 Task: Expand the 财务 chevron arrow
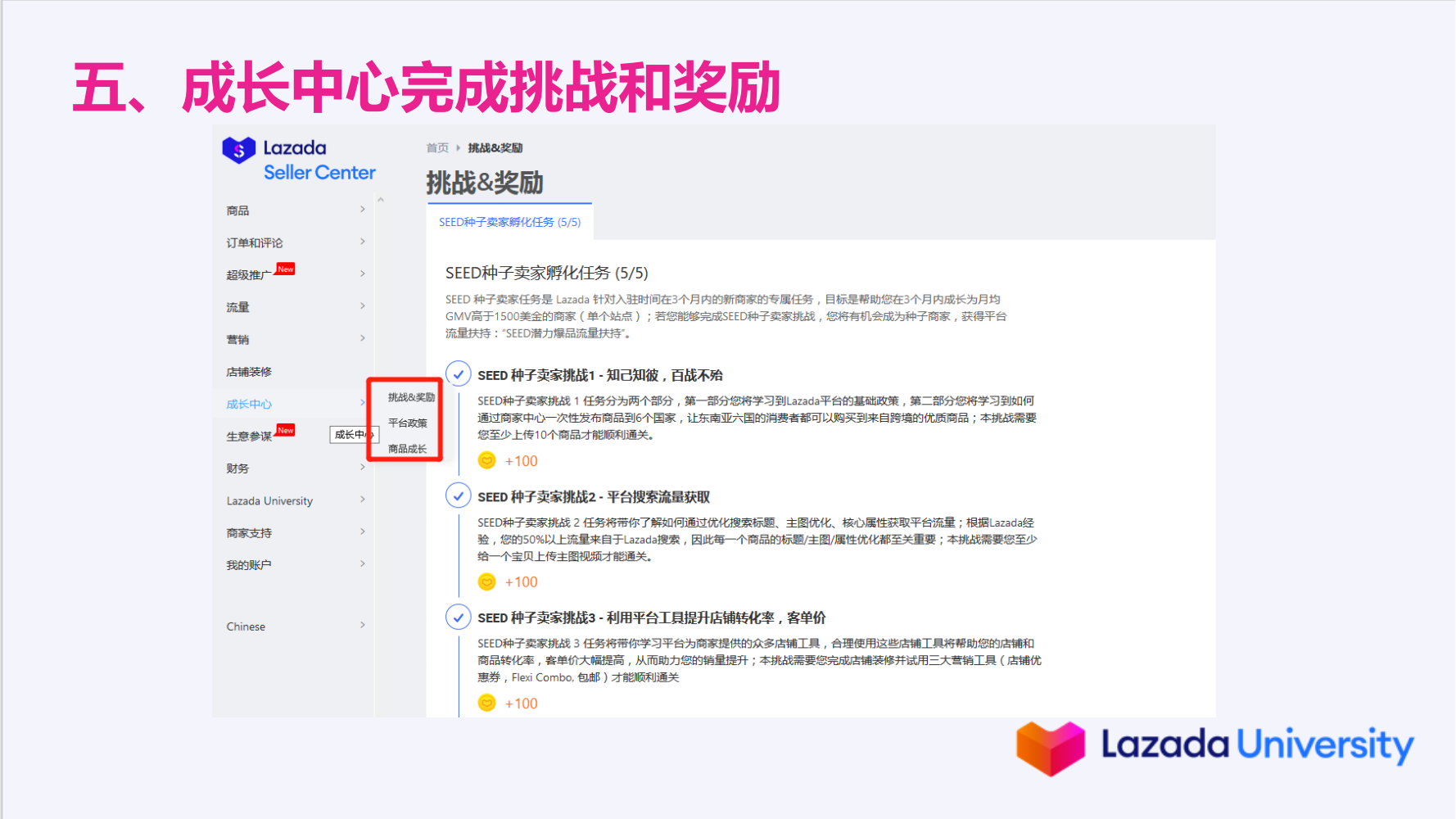[363, 467]
